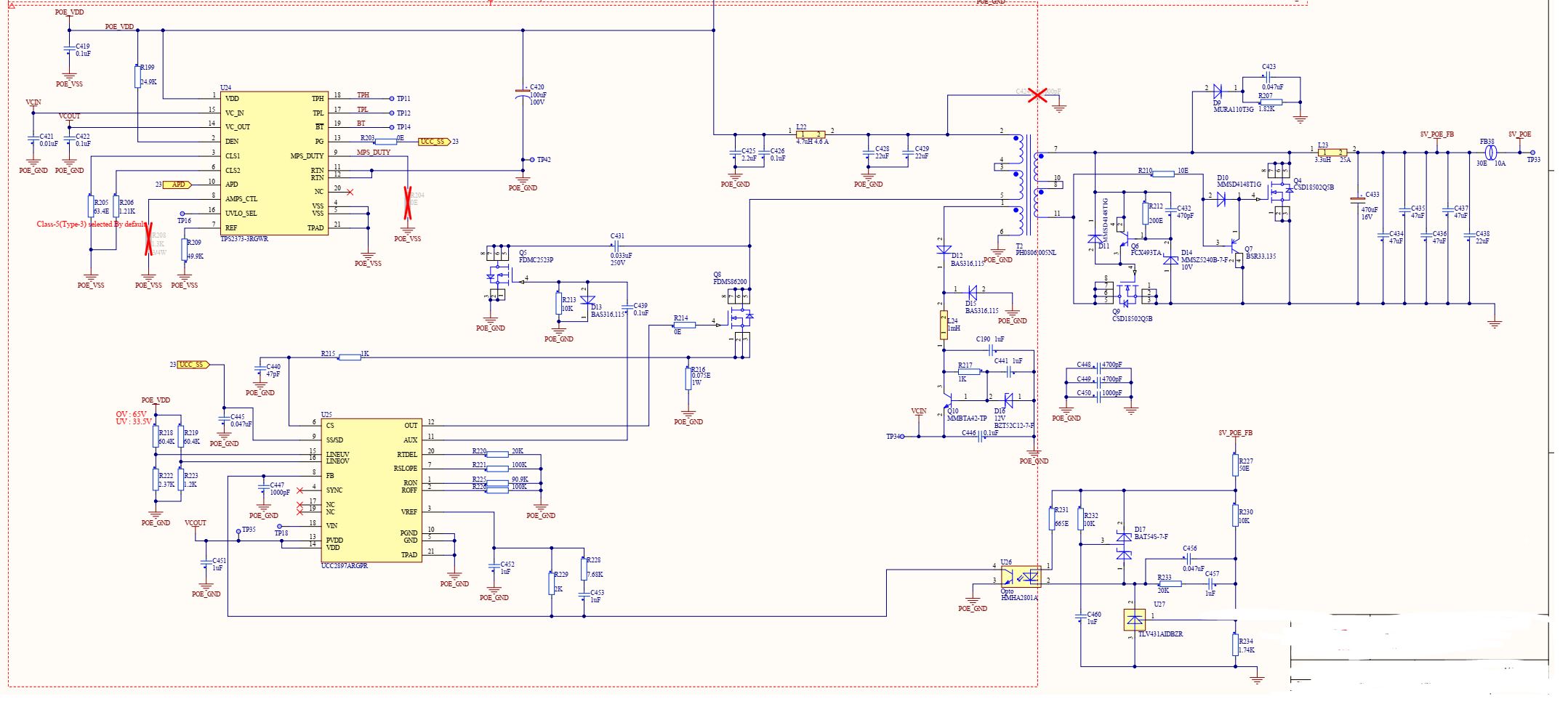Select the PH0806.005NL transformer part text
Viewport: 1568px width, 704px height.
pos(1036,253)
